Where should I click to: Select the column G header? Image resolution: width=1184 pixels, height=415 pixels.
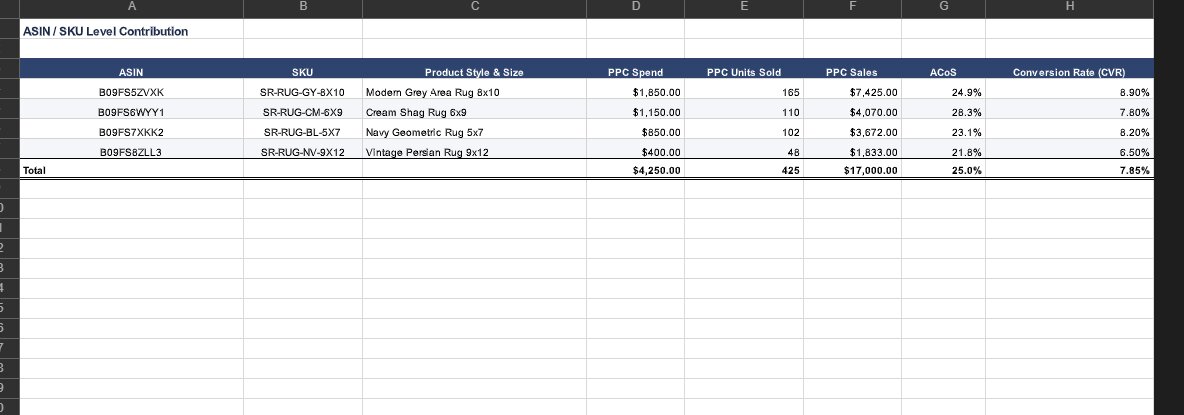943,7
